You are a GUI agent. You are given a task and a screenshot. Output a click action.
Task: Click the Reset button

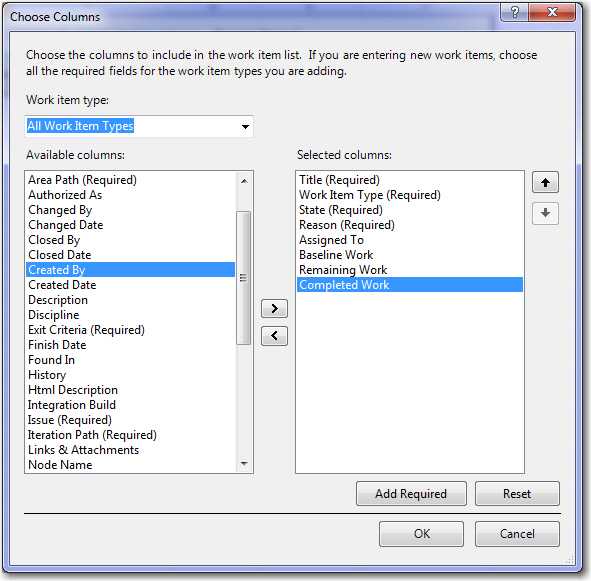[x=517, y=494]
